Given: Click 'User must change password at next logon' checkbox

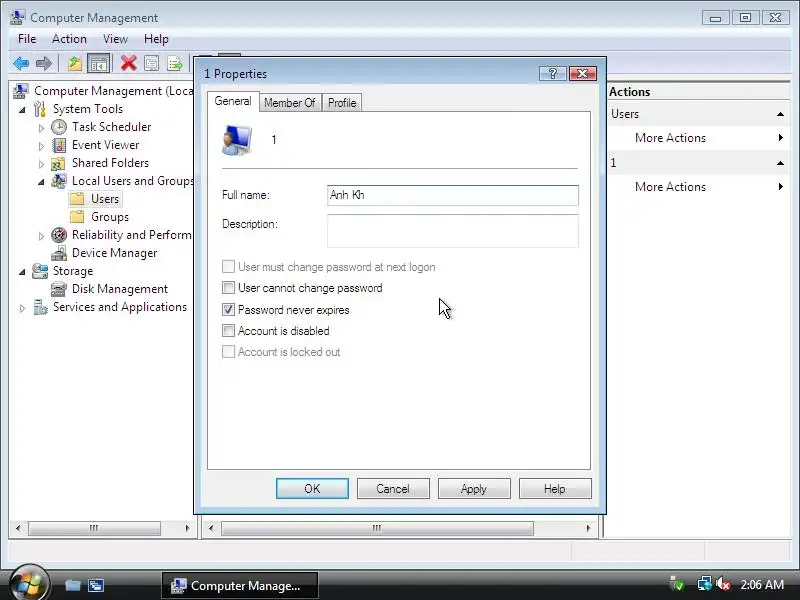Looking at the screenshot, I should [x=228, y=267].
